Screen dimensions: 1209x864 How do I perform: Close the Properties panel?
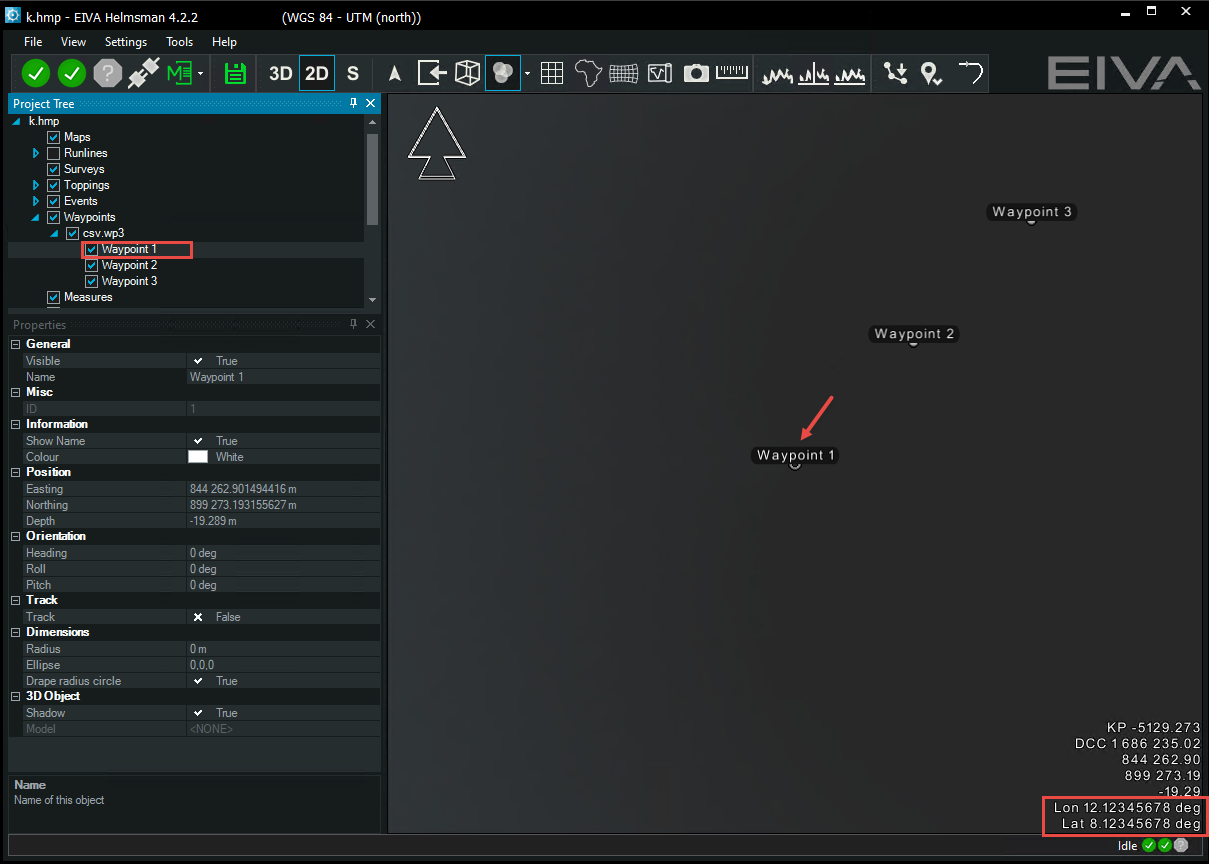[x=371, y=324]
